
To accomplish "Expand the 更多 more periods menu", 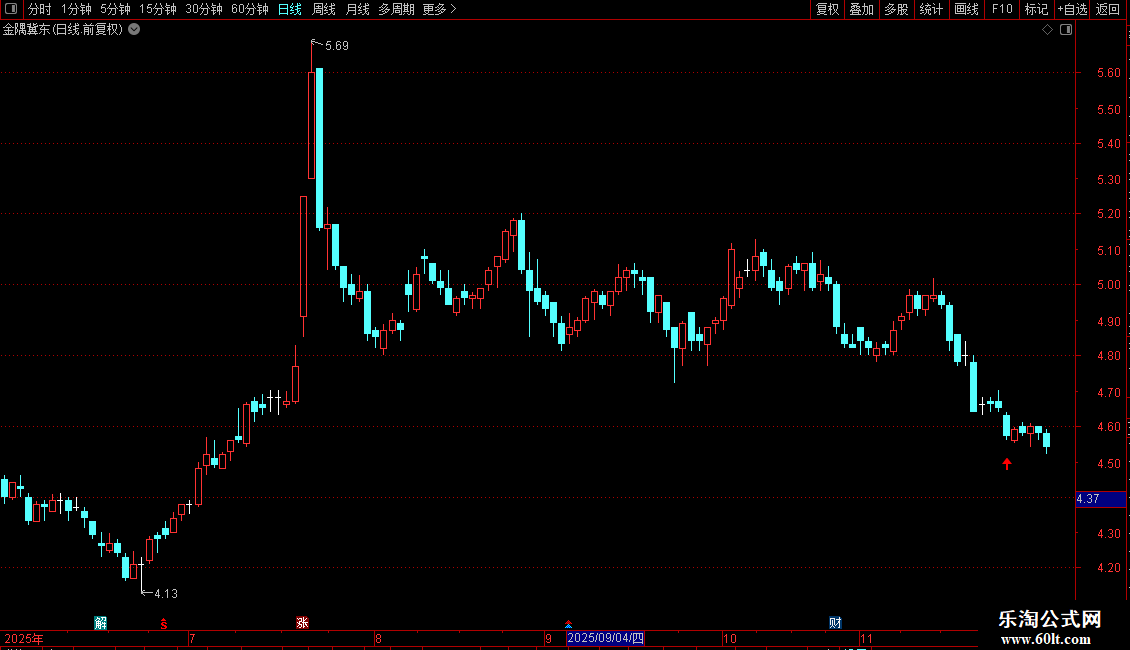I will 440,9.
